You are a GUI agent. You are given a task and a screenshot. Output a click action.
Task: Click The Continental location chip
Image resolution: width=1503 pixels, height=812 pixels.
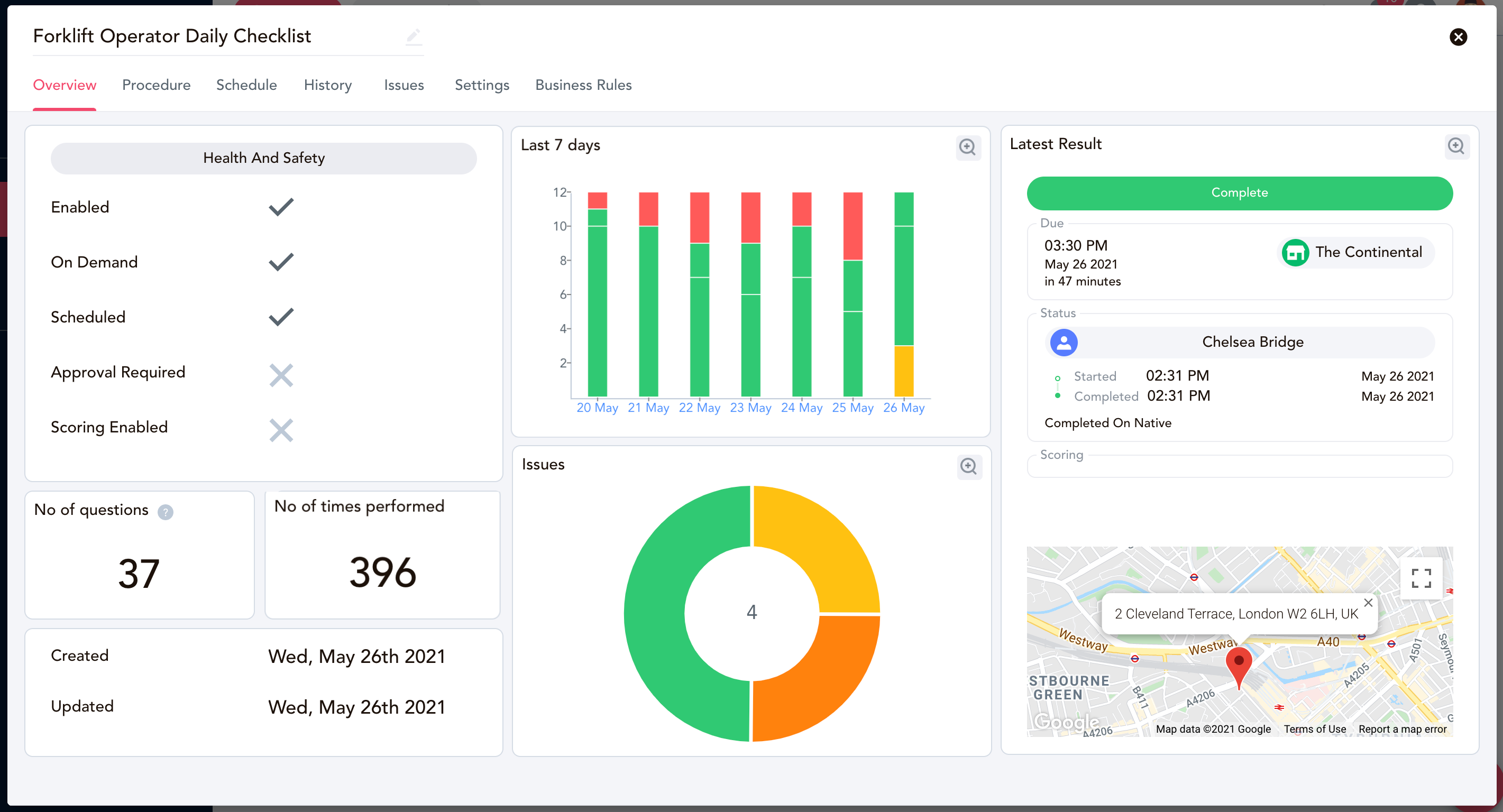click(1355, 253)
